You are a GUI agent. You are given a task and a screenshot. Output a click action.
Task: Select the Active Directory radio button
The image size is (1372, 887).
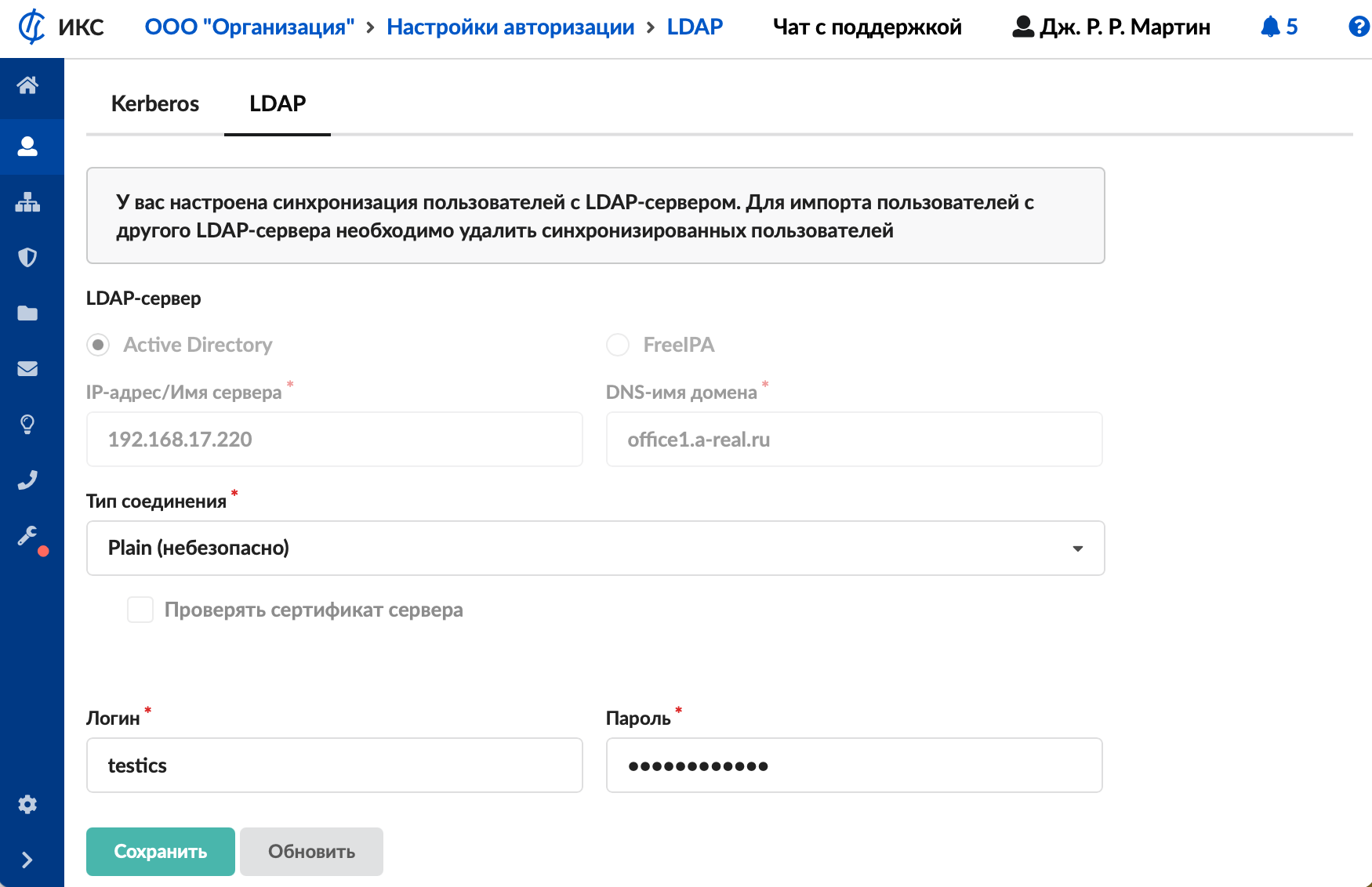(98, 345)
